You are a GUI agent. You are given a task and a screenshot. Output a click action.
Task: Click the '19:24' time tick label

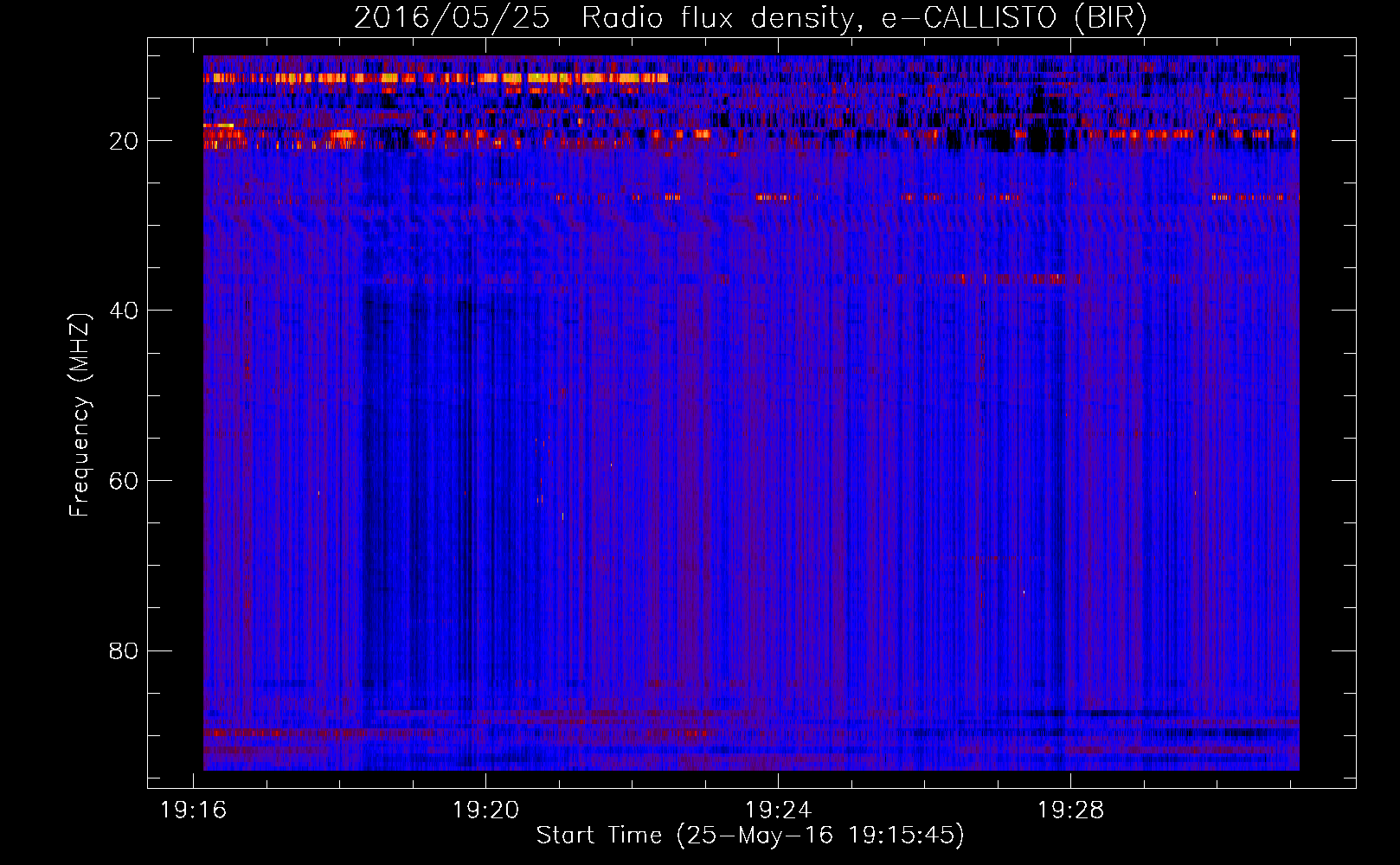pyautogui.click(x=779, y=811)
